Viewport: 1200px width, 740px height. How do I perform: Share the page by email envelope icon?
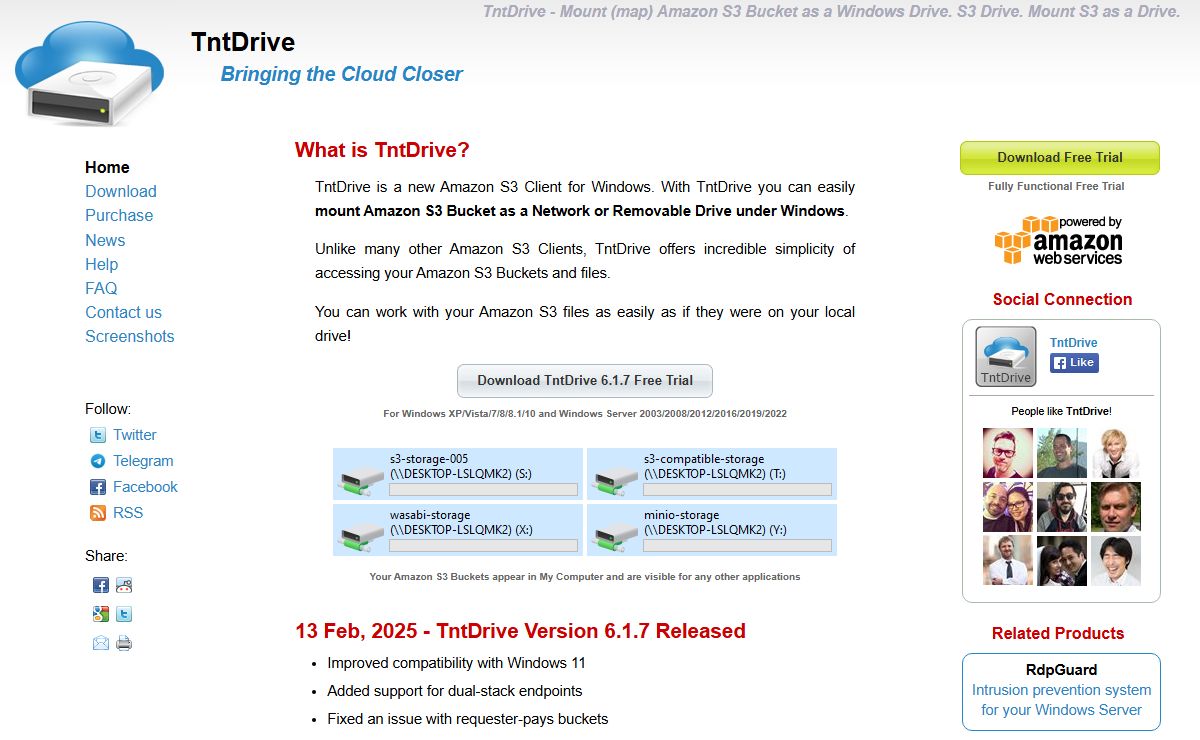(x=101, y=643)
